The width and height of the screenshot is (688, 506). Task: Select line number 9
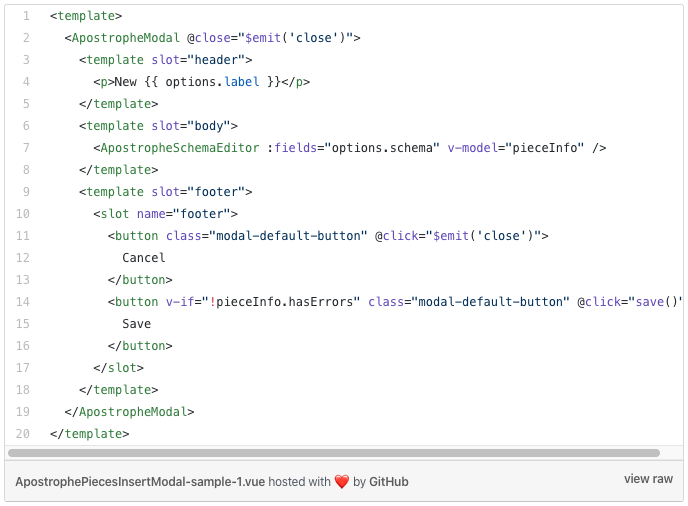[x=26, y=192]
